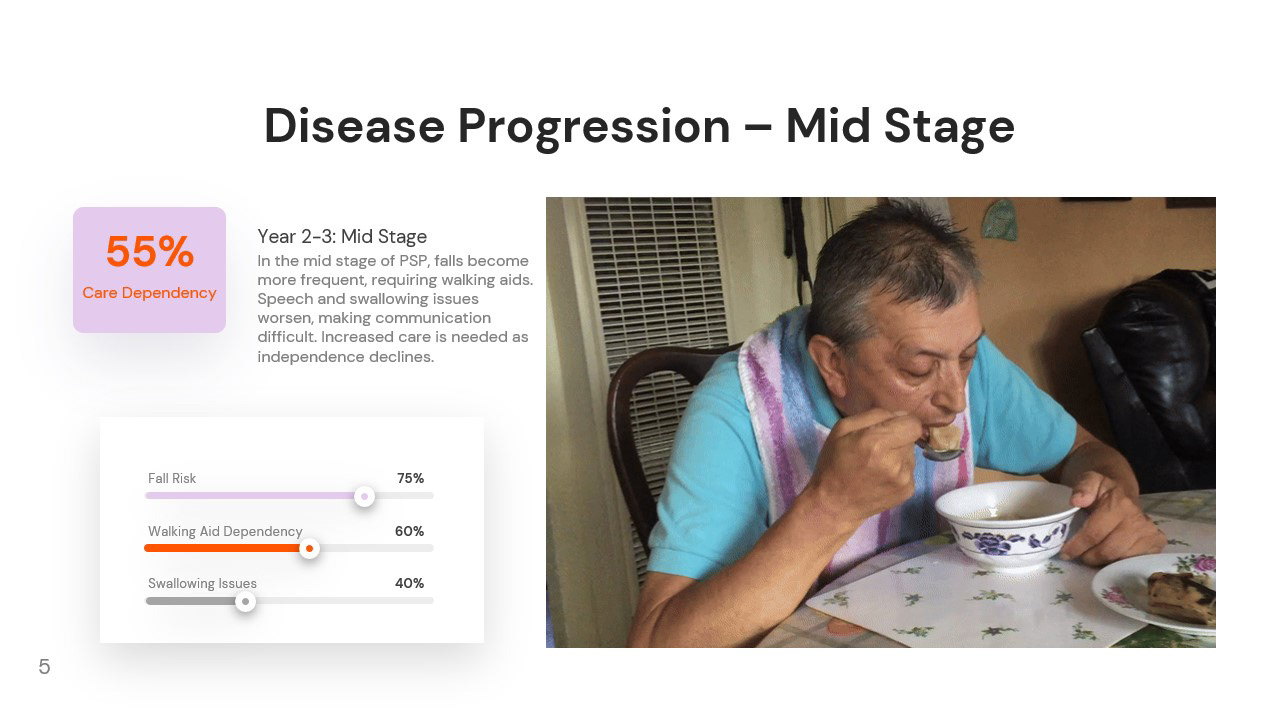Viewport: 1280px width, 720px height.
Task: Click the mid stage PSP description paragraph
Action: pyautogui.click(x=395, y=308)
